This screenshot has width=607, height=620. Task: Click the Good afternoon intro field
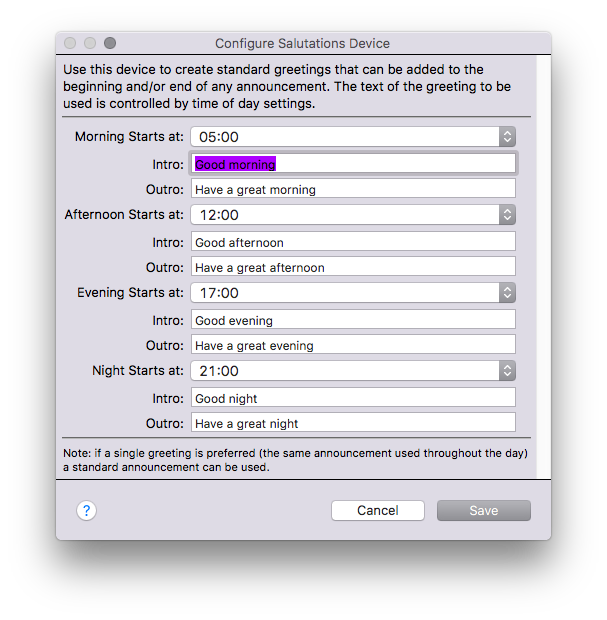tap(353, 241)
